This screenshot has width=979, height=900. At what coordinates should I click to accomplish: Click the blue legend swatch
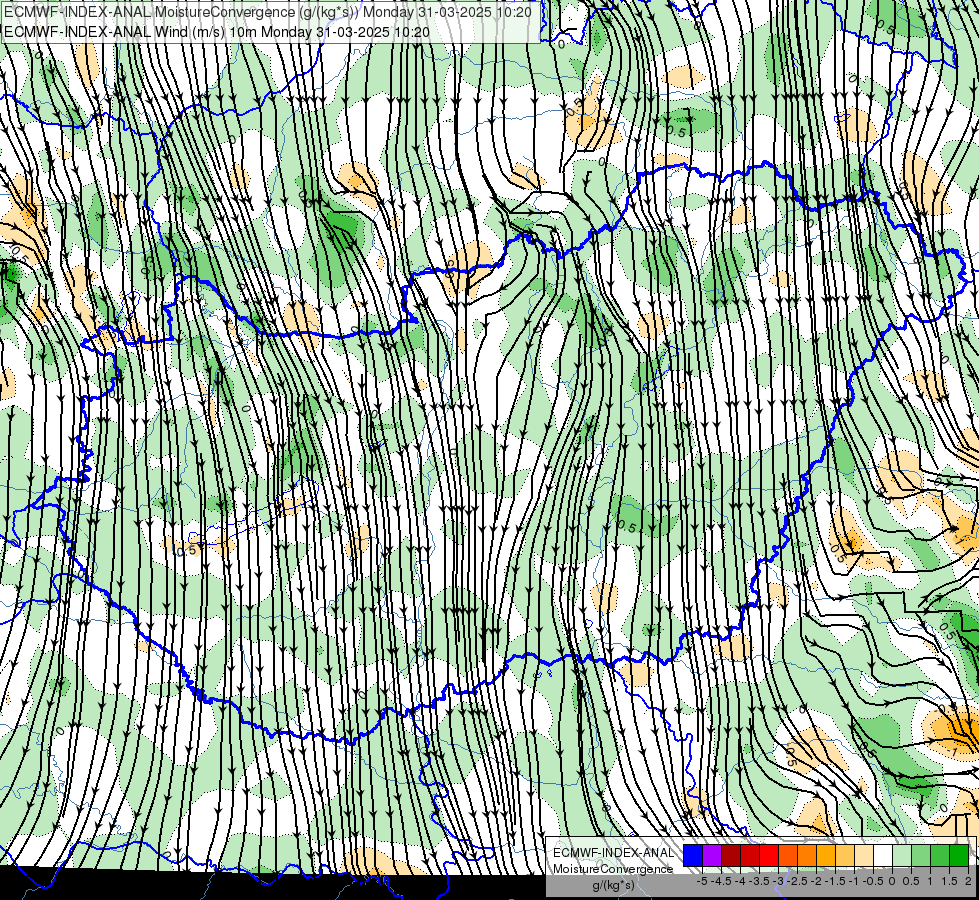coord(693,855)
